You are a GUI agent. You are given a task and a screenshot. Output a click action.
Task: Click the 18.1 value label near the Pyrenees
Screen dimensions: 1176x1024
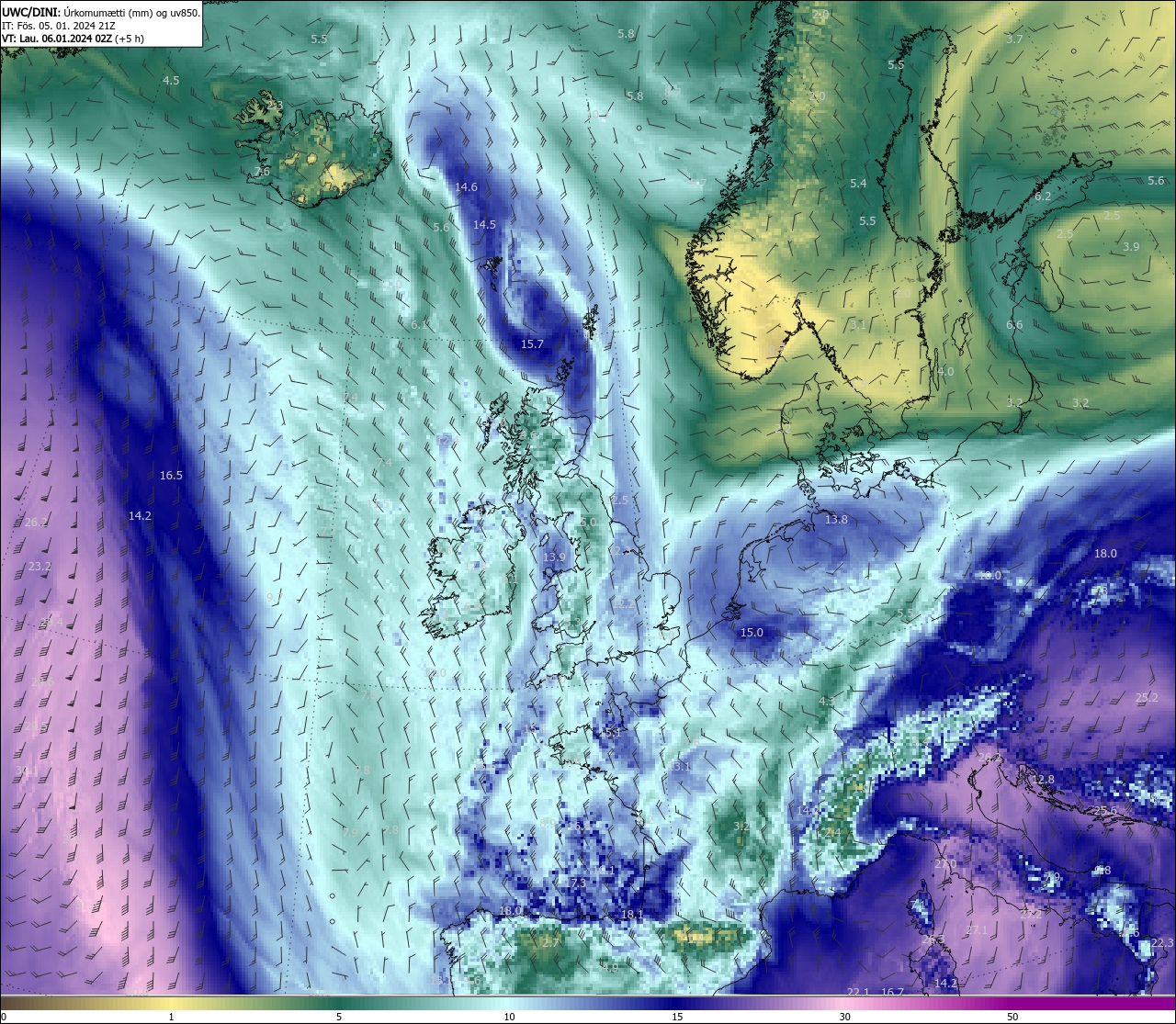click(x=632, y=914)
